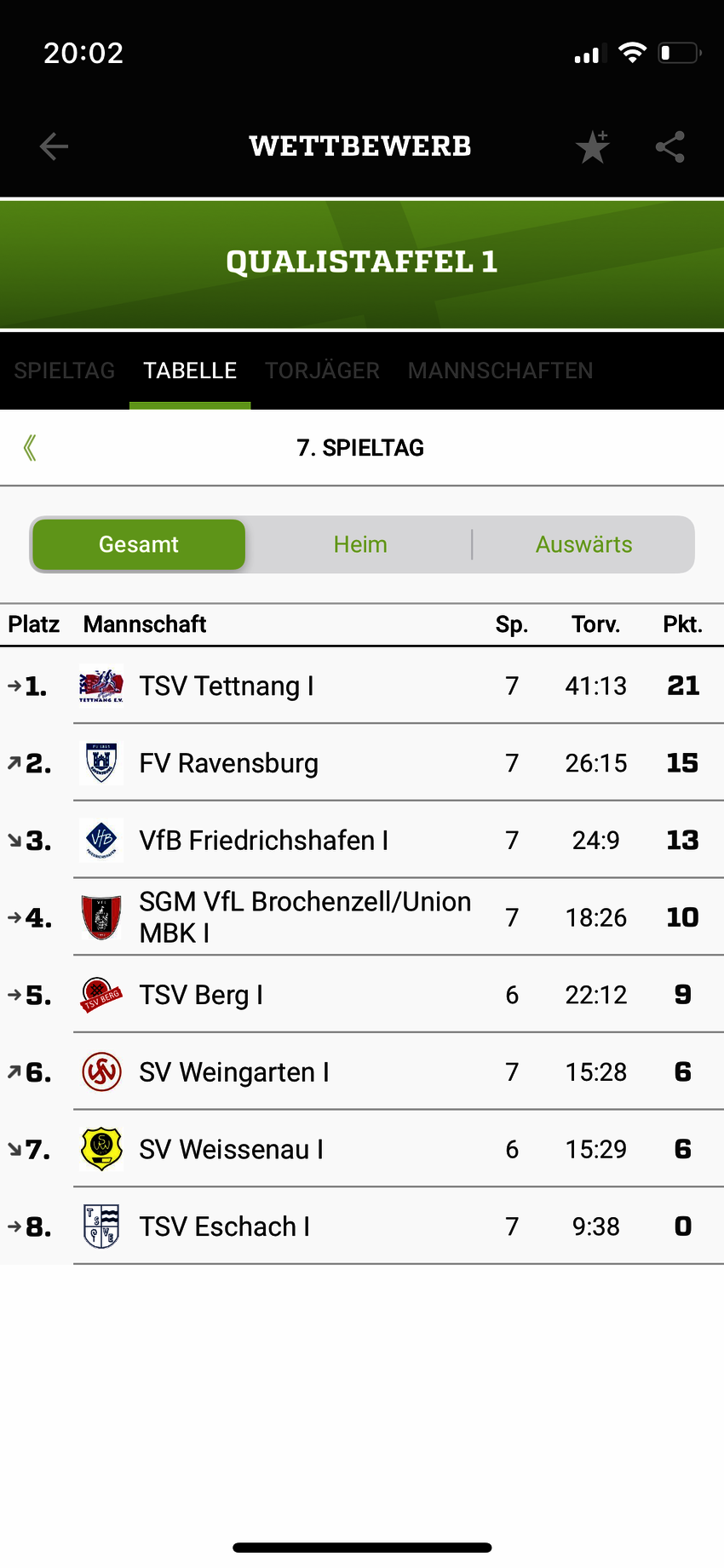Go to previous Spieltag with chevron

31,448
